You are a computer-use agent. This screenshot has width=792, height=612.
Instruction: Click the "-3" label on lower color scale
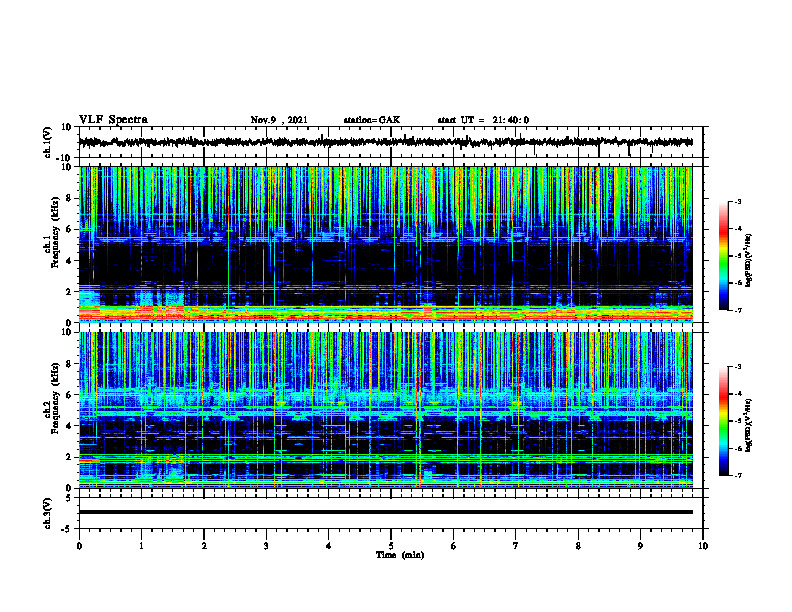pos(737,367)
